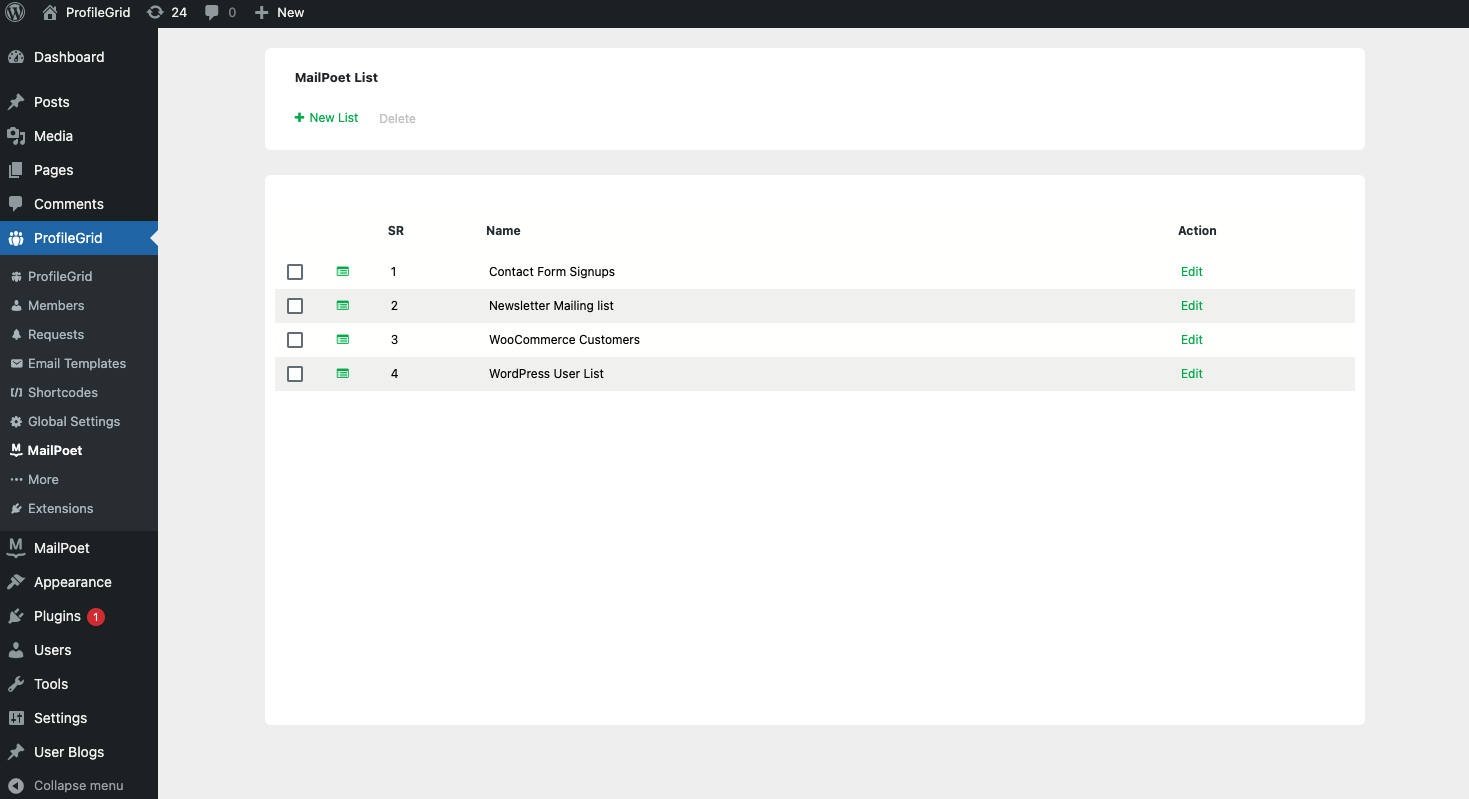
Task: Go to Global Settings submenu item
Action: (73, 422)
